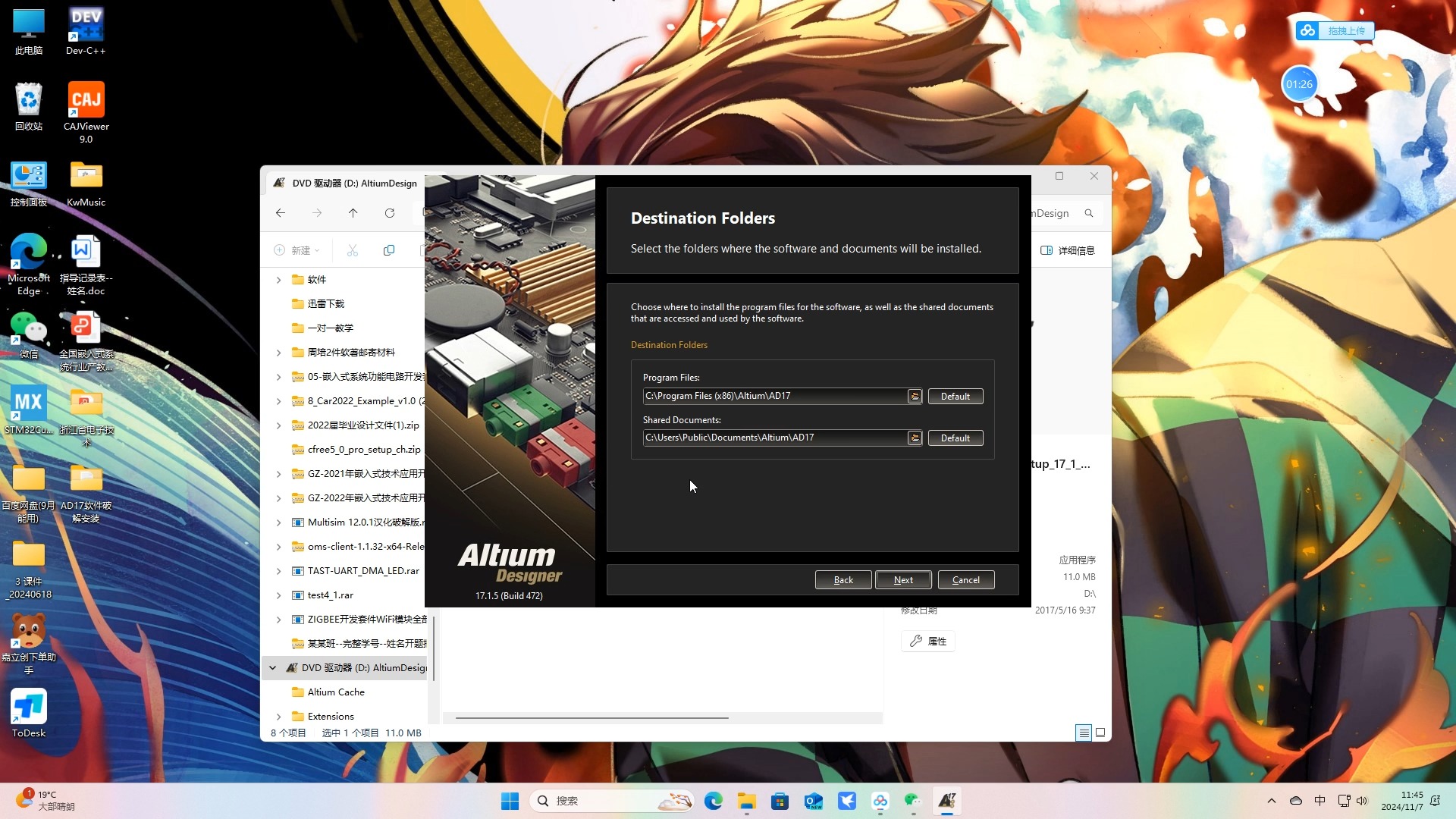Expand the Extensions folder node
This screenshot has width=1456, height=819.
tap(278, 717)
